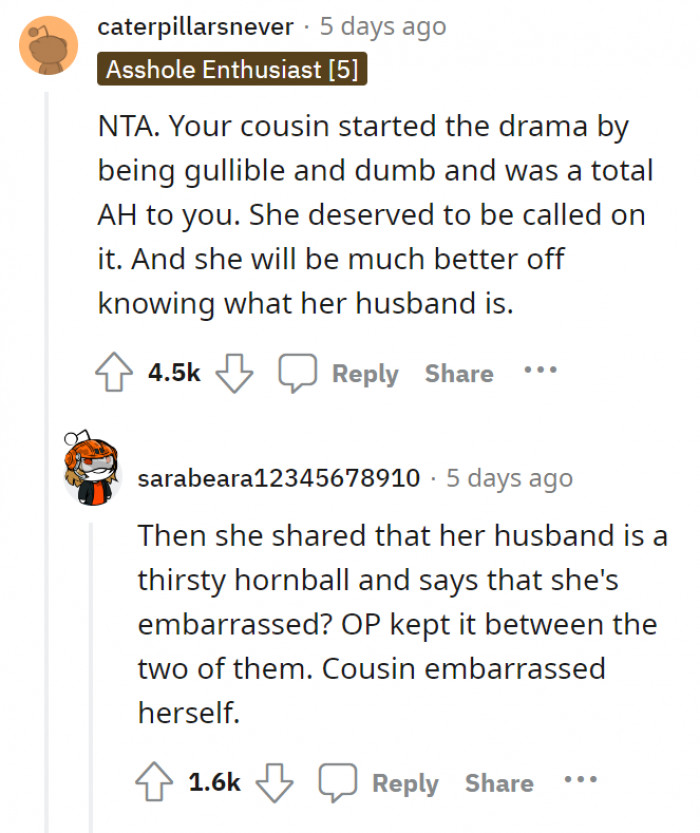Image resolution: width=700 pixels, height=833 pixels.
Task: Downvote sarabeara12345678910's reply
Action: [x=273, y=783]
